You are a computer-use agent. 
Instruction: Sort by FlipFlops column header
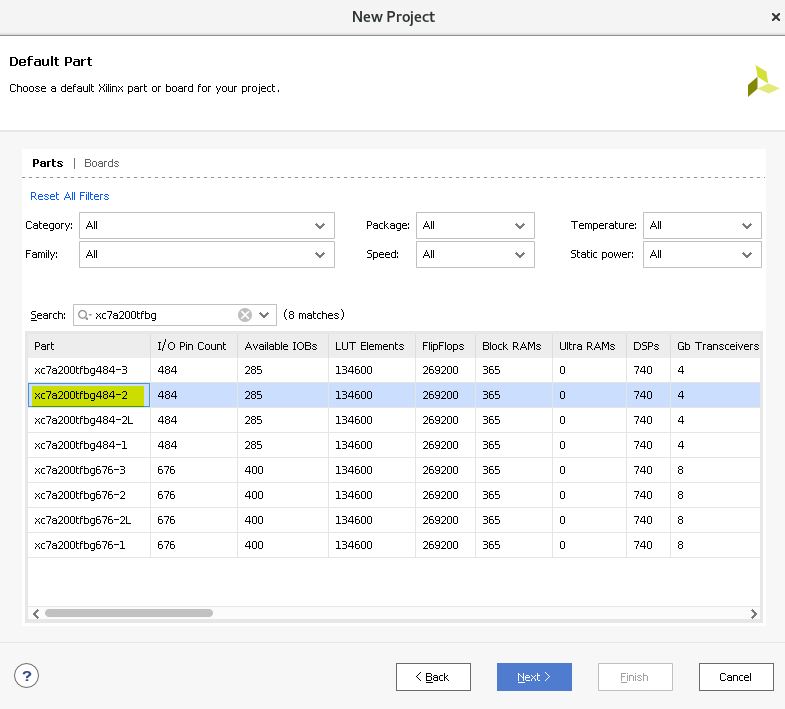[x=445, y=346]
